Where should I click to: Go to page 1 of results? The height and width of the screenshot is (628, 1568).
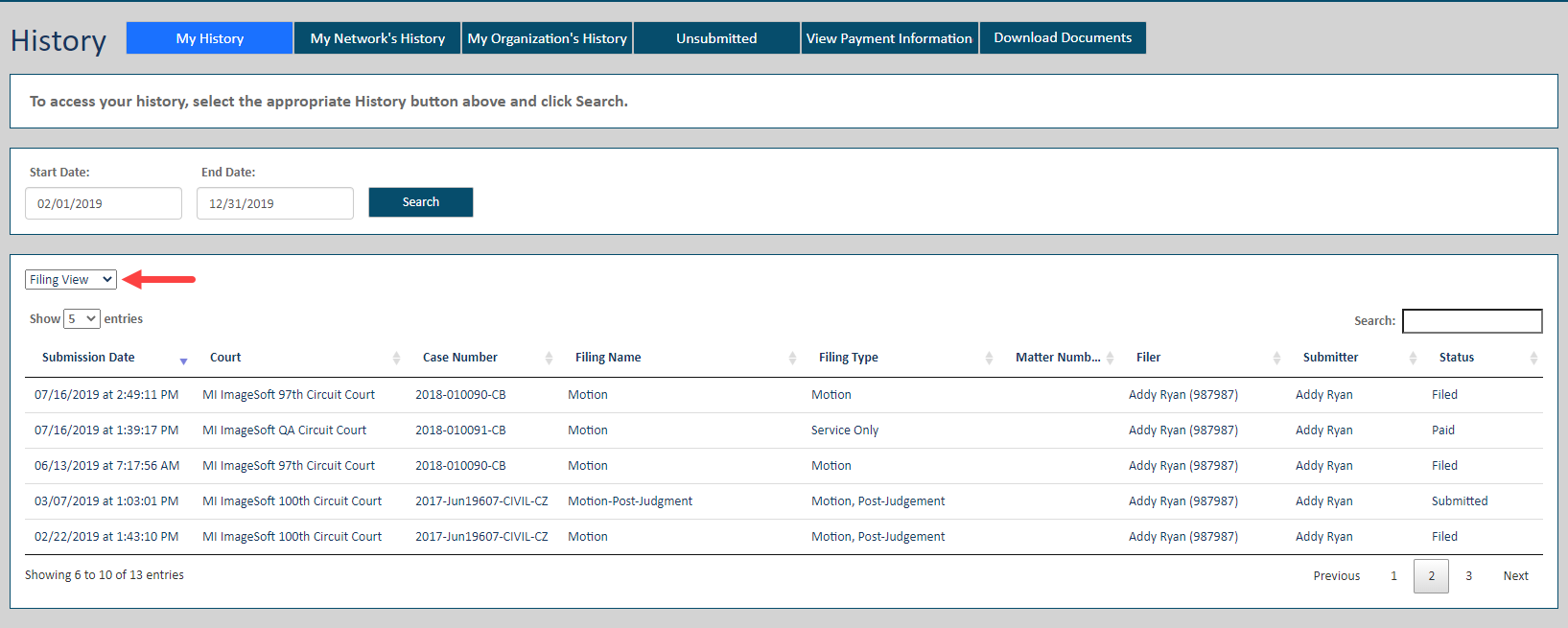point(1393,576)
